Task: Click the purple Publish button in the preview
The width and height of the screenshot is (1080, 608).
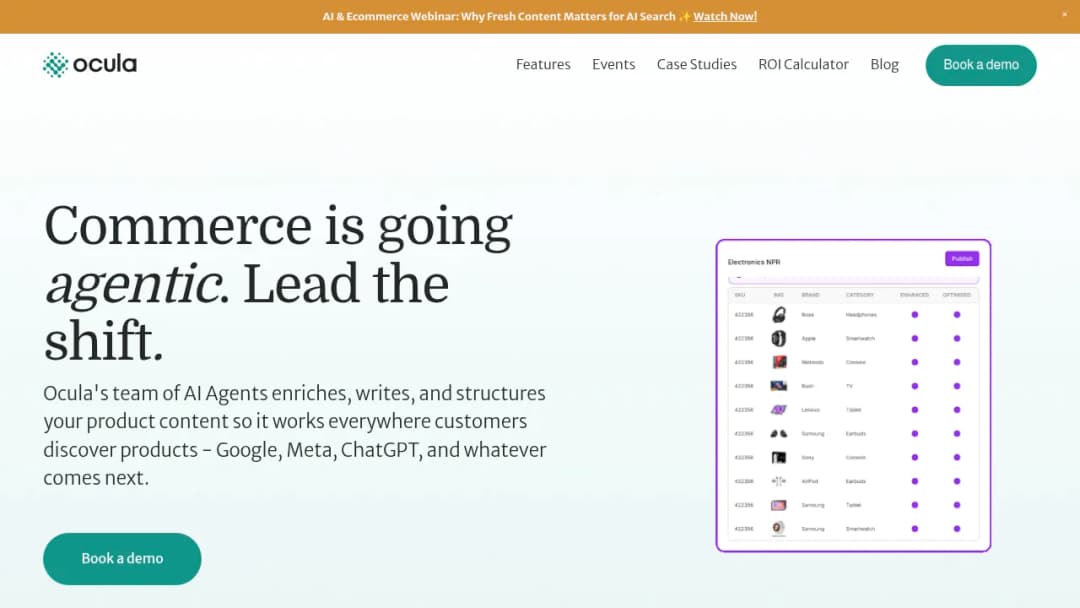Action: click(962, 259)
